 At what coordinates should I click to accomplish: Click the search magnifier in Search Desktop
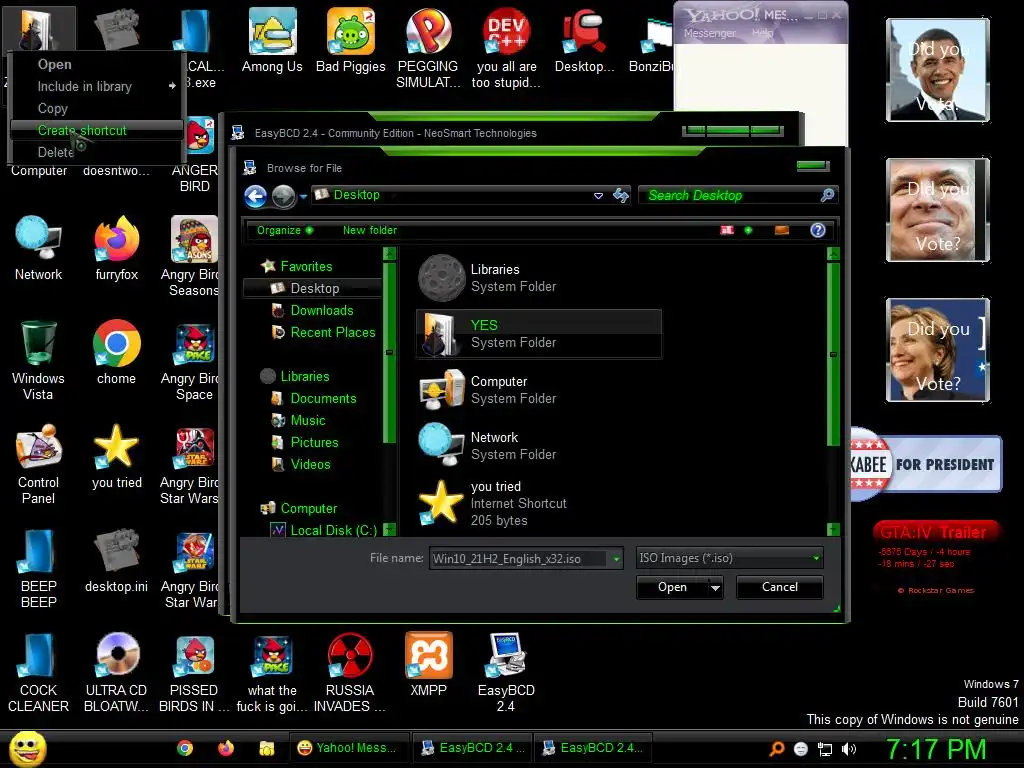point(827,195)
